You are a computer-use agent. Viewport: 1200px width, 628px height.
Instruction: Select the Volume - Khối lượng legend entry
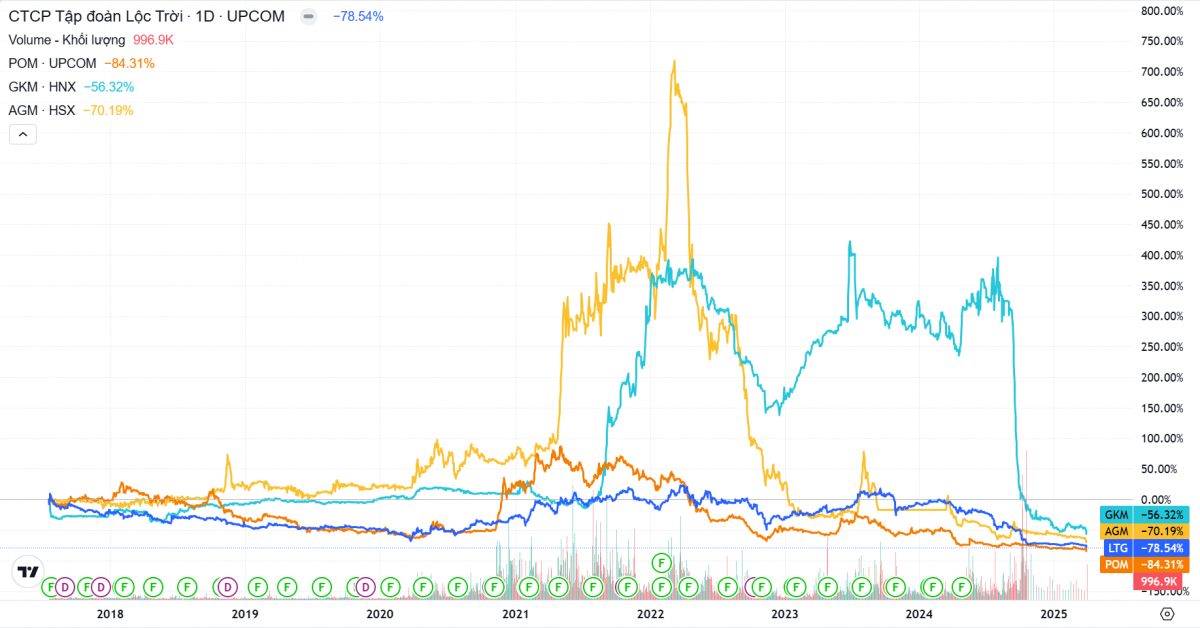67,40
